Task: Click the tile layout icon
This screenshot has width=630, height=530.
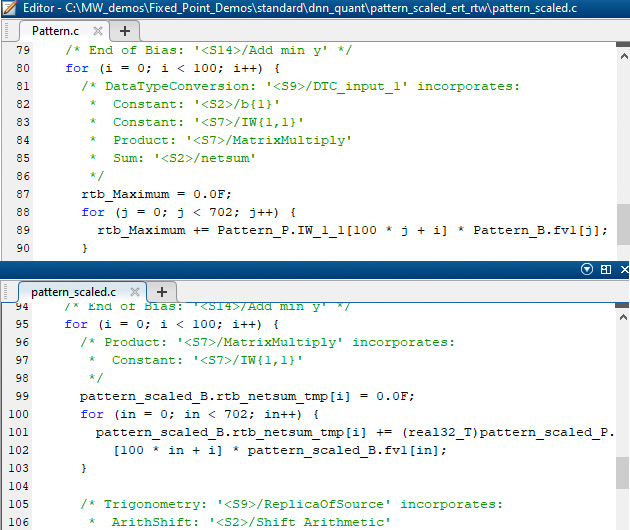Action: 604,270
